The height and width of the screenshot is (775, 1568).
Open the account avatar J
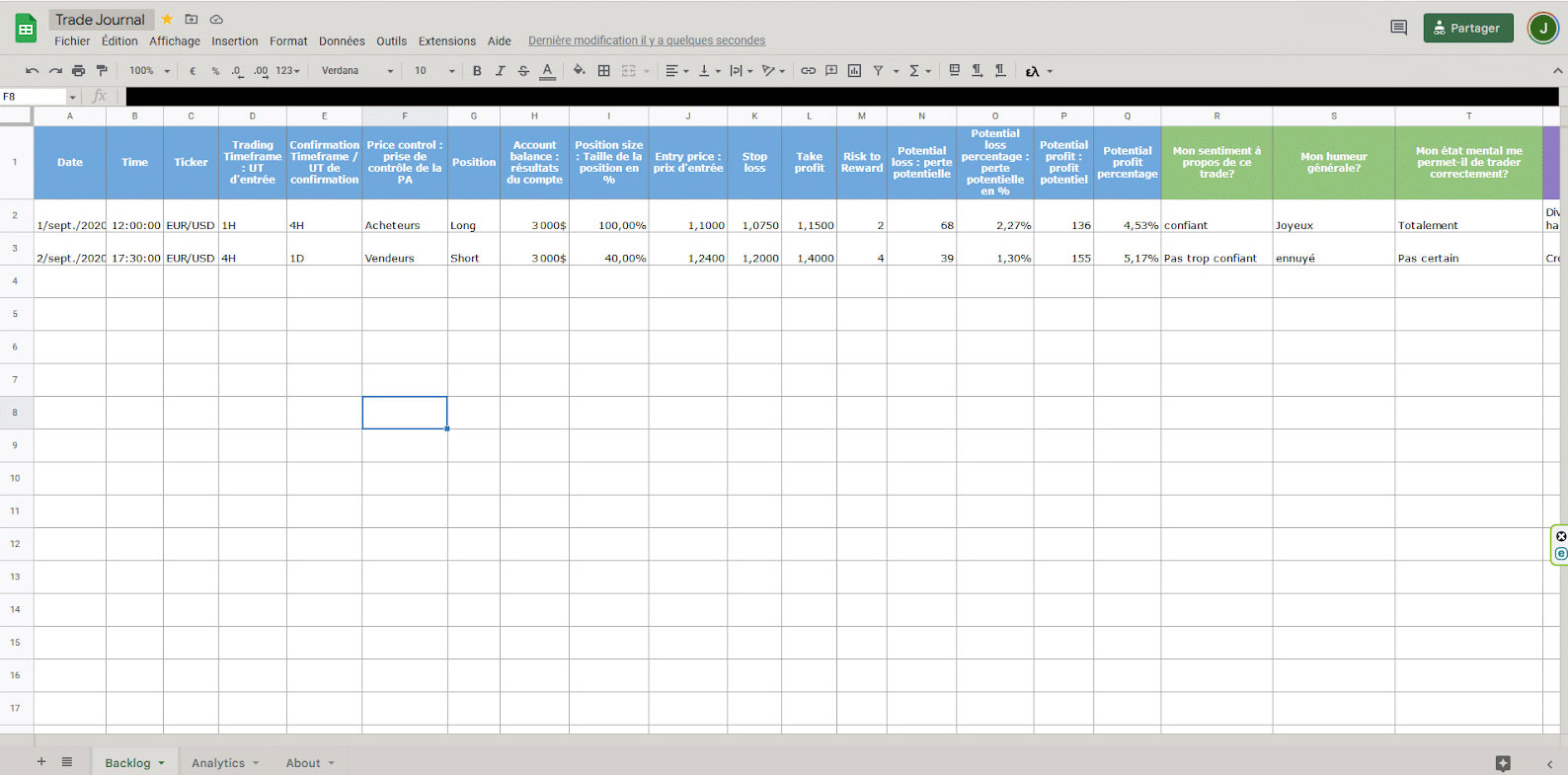1542,28
